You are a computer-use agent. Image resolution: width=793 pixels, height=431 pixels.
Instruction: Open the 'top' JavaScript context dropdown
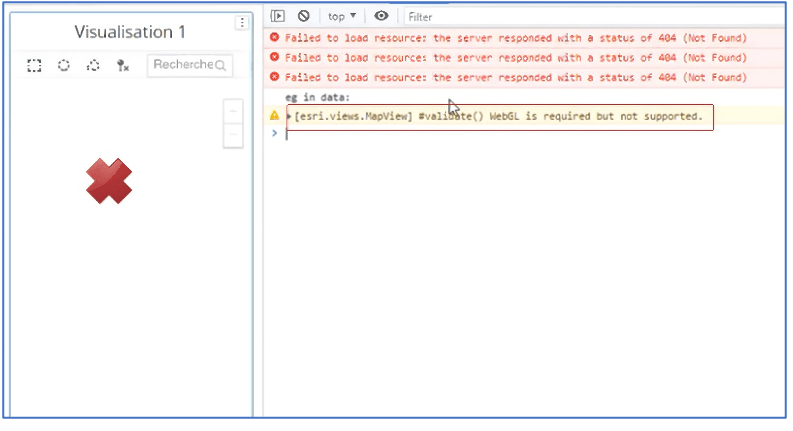coord(342,16)
